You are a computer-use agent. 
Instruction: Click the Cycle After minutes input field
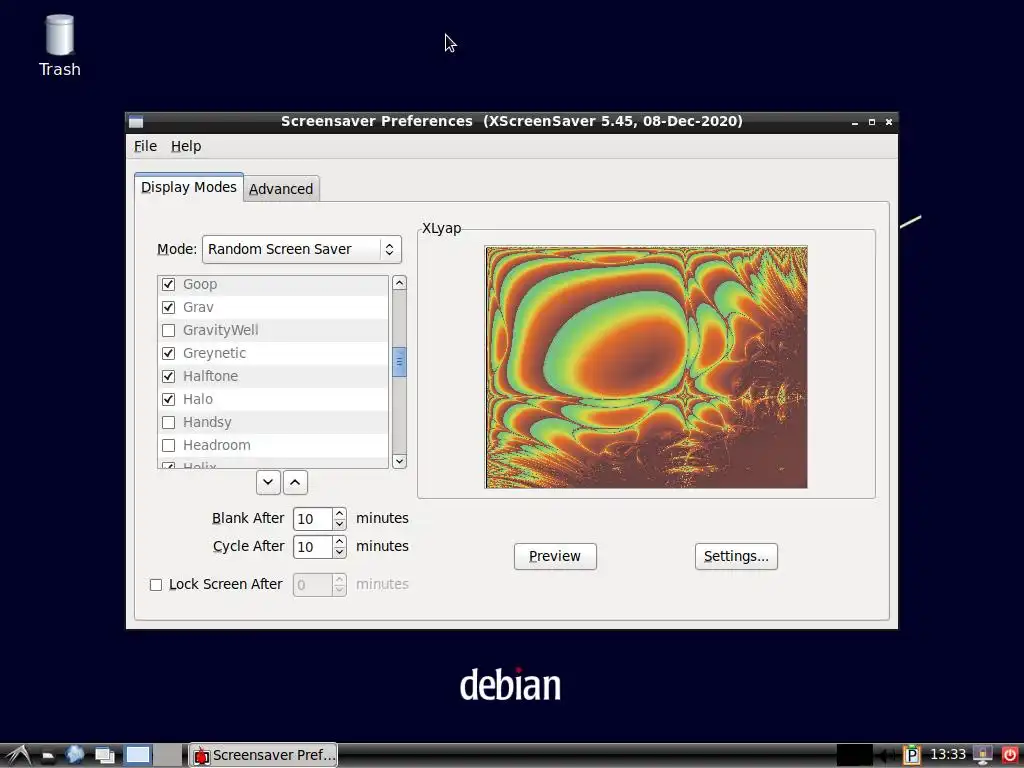313,547
